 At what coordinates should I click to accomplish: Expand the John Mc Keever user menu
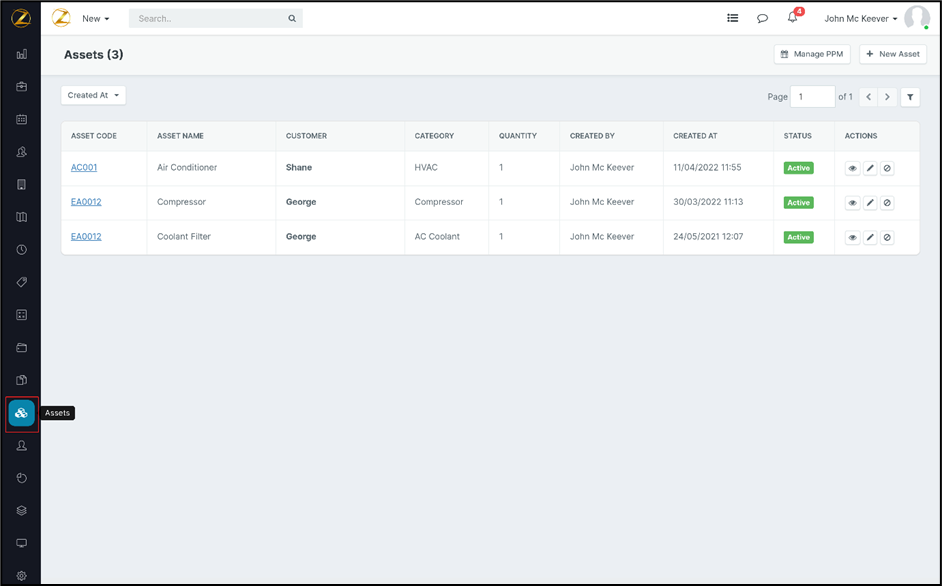[860, 19]
